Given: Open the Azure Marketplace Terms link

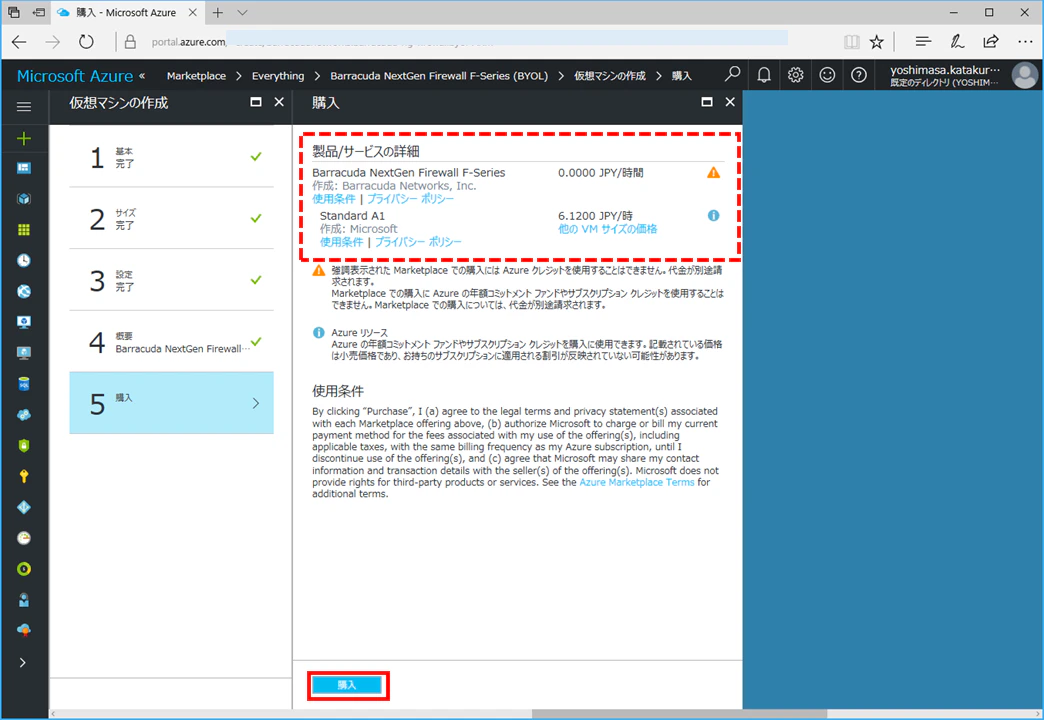Looking at the screenshot, I should point(637,482).
